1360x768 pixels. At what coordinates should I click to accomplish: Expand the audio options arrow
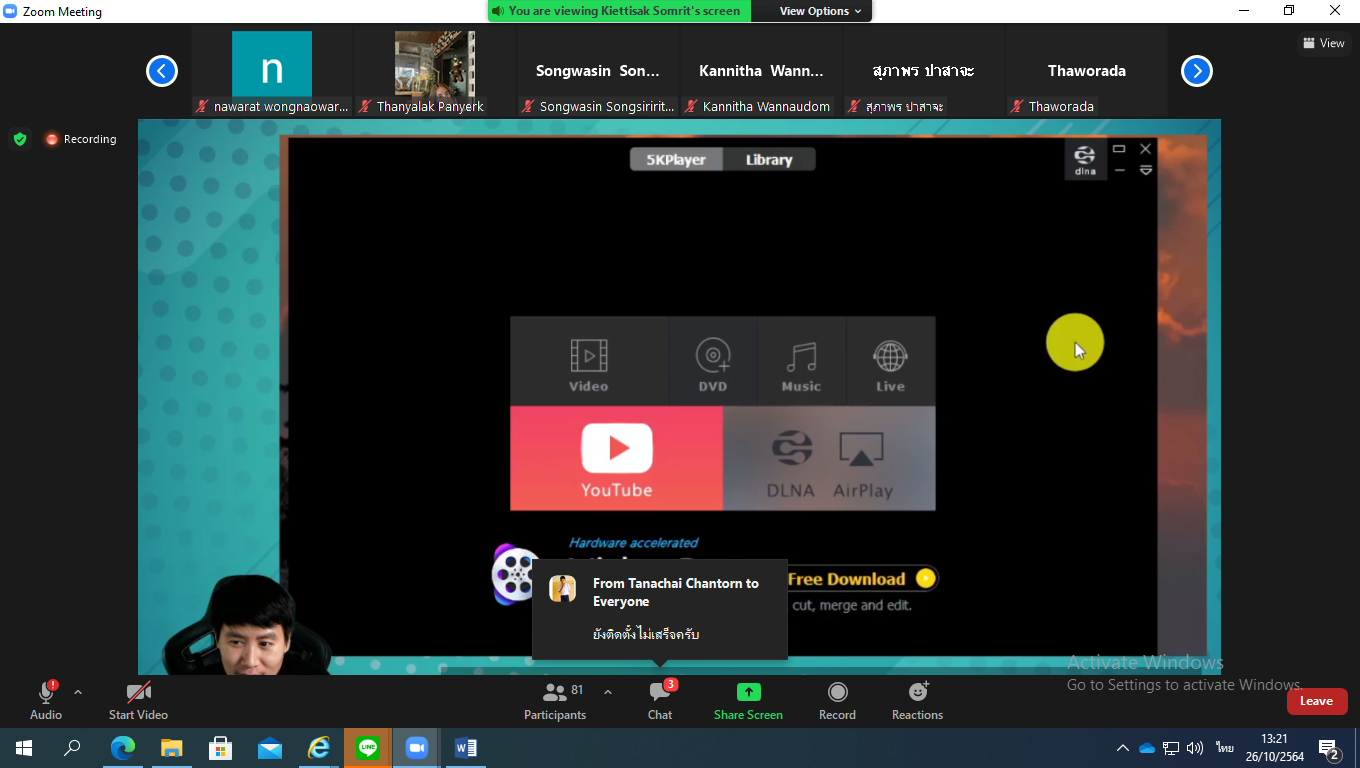[x=78, y=692]
